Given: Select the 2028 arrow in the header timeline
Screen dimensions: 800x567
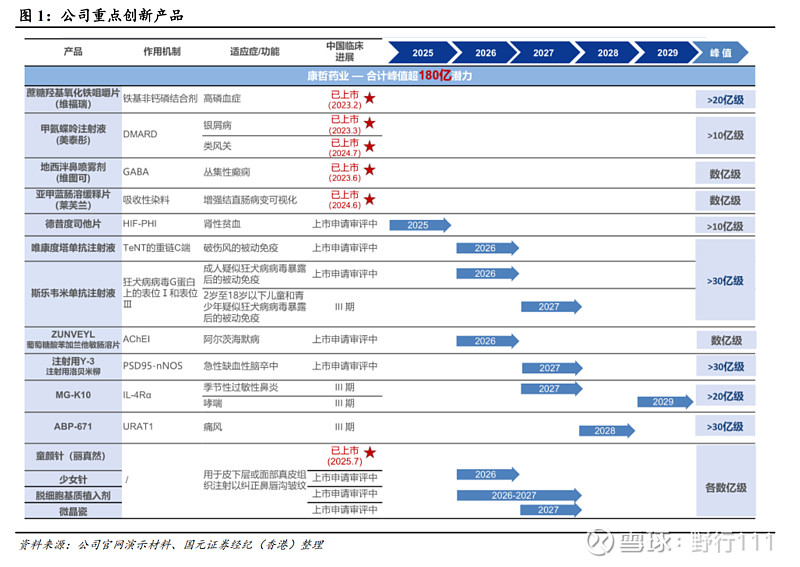Looking at the screenshot, I should [x=608, y=53].
